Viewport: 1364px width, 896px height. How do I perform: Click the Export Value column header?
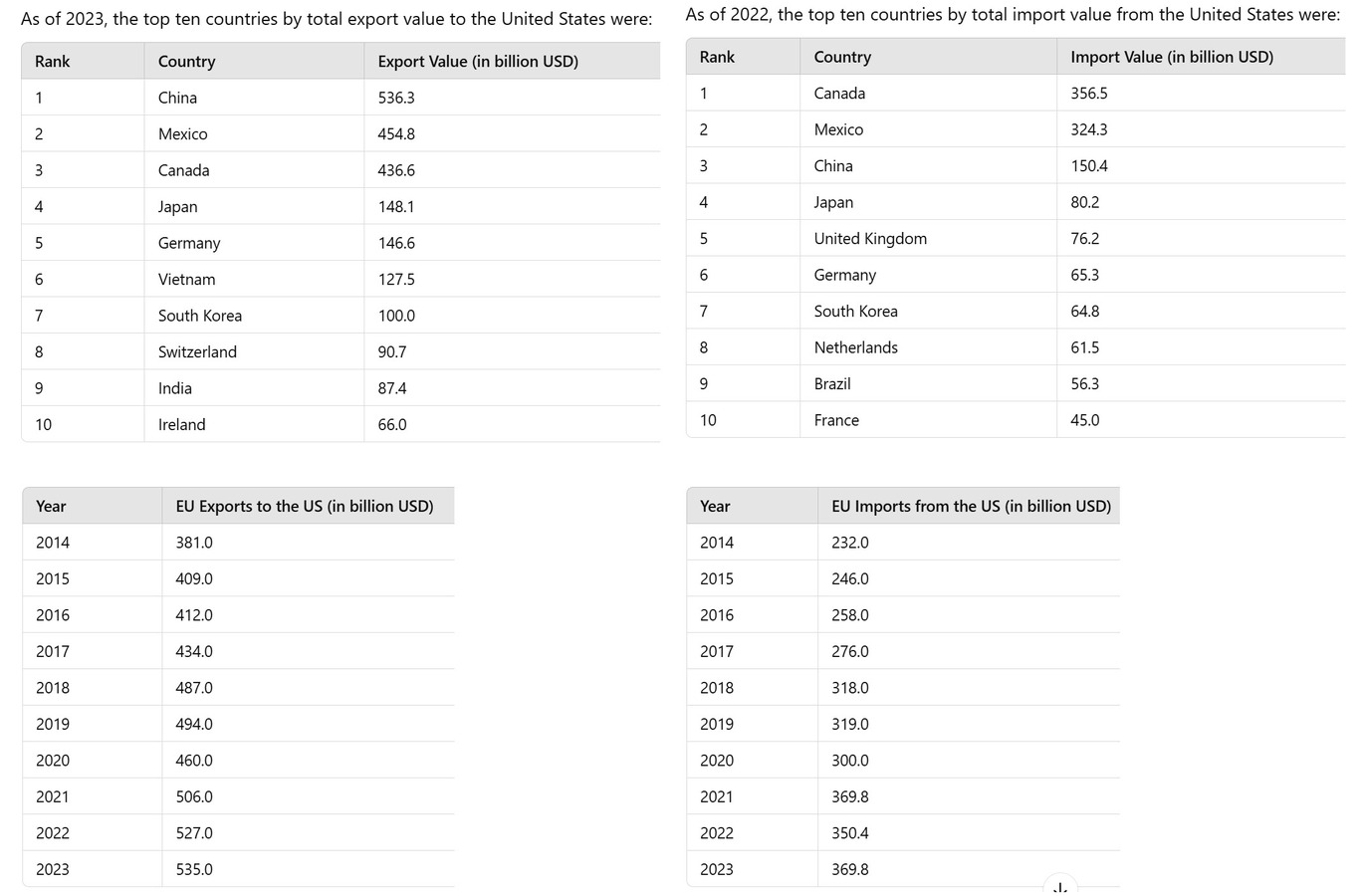tap(478, 62)
